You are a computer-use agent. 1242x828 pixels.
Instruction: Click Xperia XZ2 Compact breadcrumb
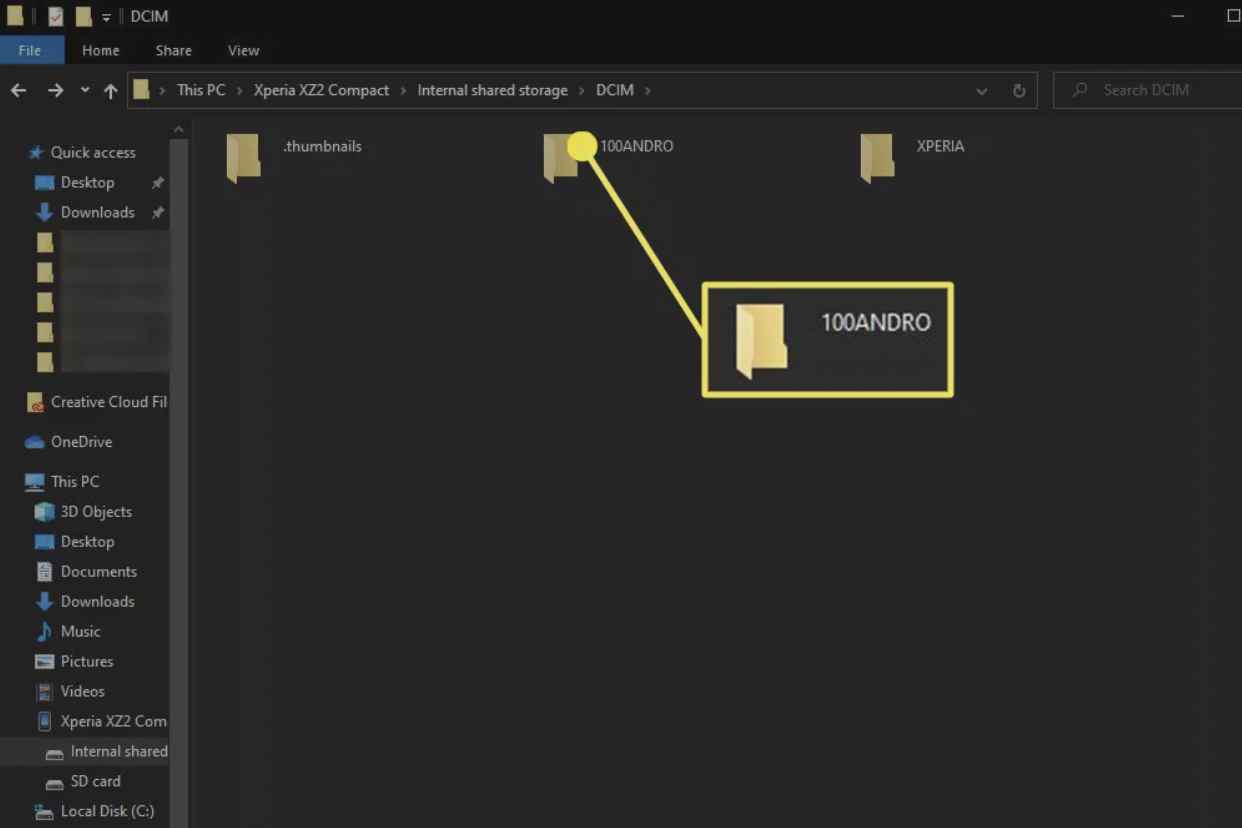tap(321, 90)
